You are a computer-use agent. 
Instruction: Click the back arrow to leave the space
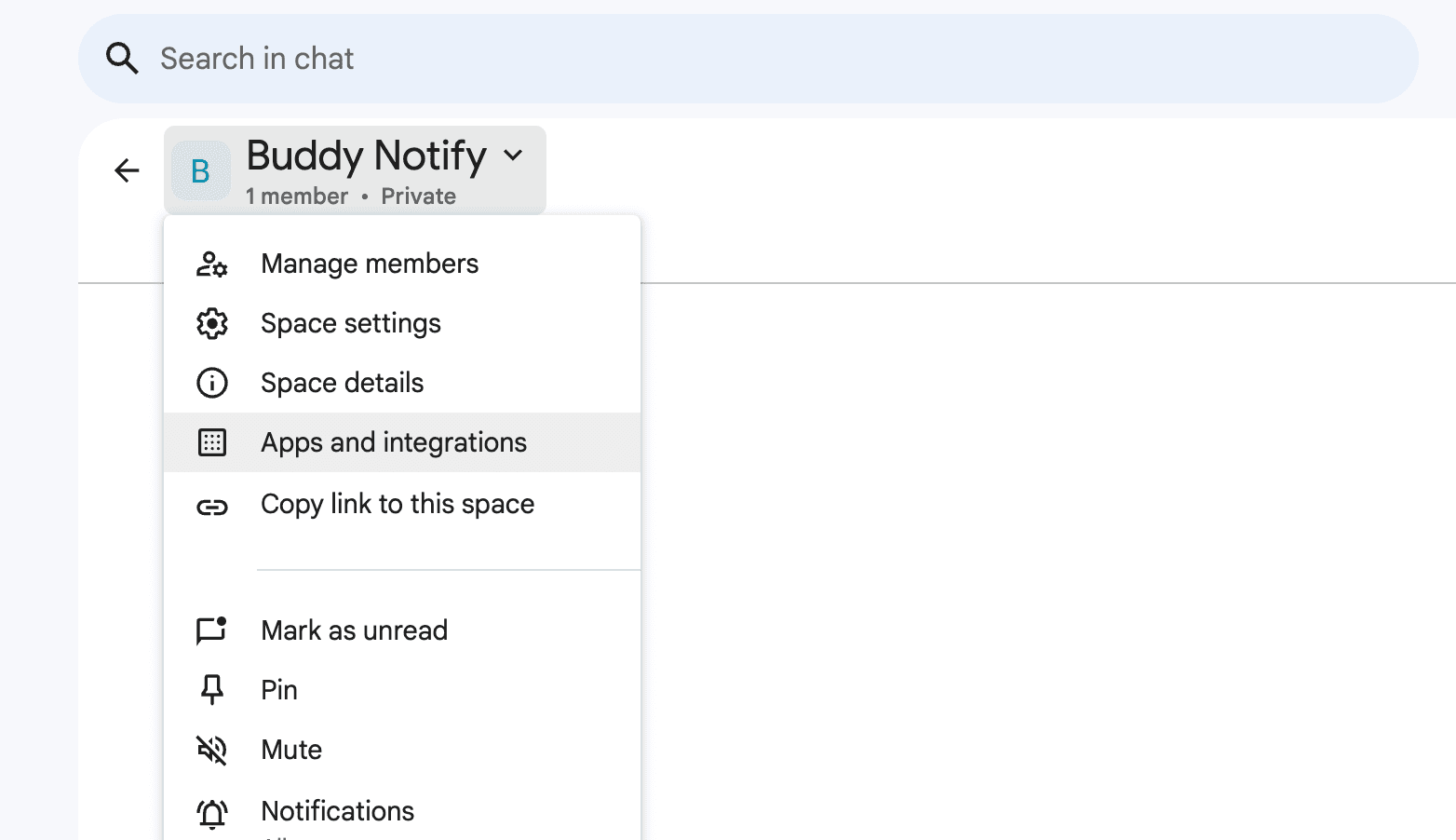click(x=127, y=170)
